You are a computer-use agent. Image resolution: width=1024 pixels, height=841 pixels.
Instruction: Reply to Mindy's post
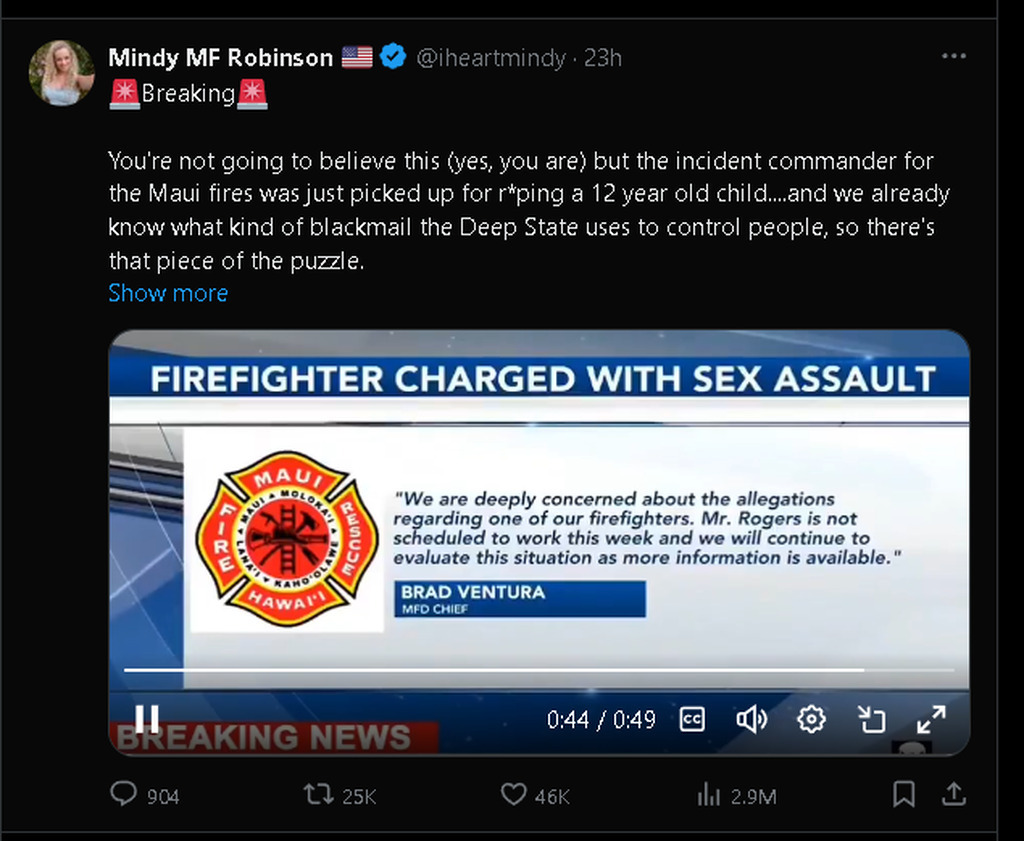pyautogui.click(x=124, y=795)
